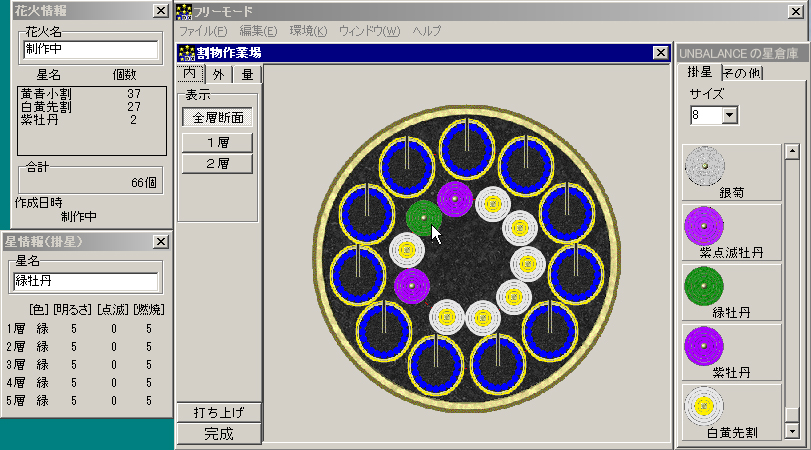Click the green star inside the shell

tap(423, 217)
